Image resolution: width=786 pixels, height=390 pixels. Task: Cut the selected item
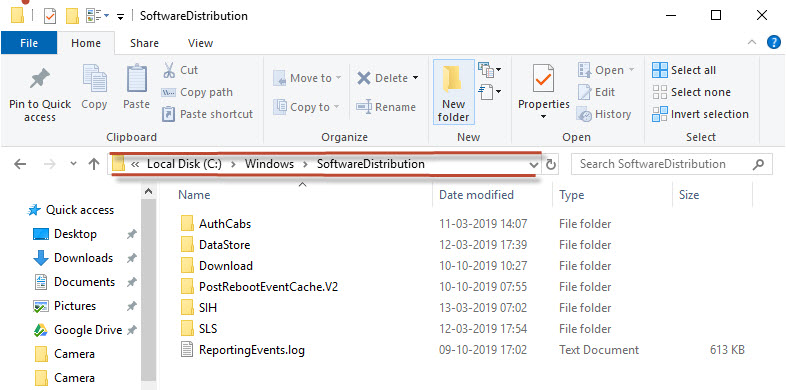[180, 70]
